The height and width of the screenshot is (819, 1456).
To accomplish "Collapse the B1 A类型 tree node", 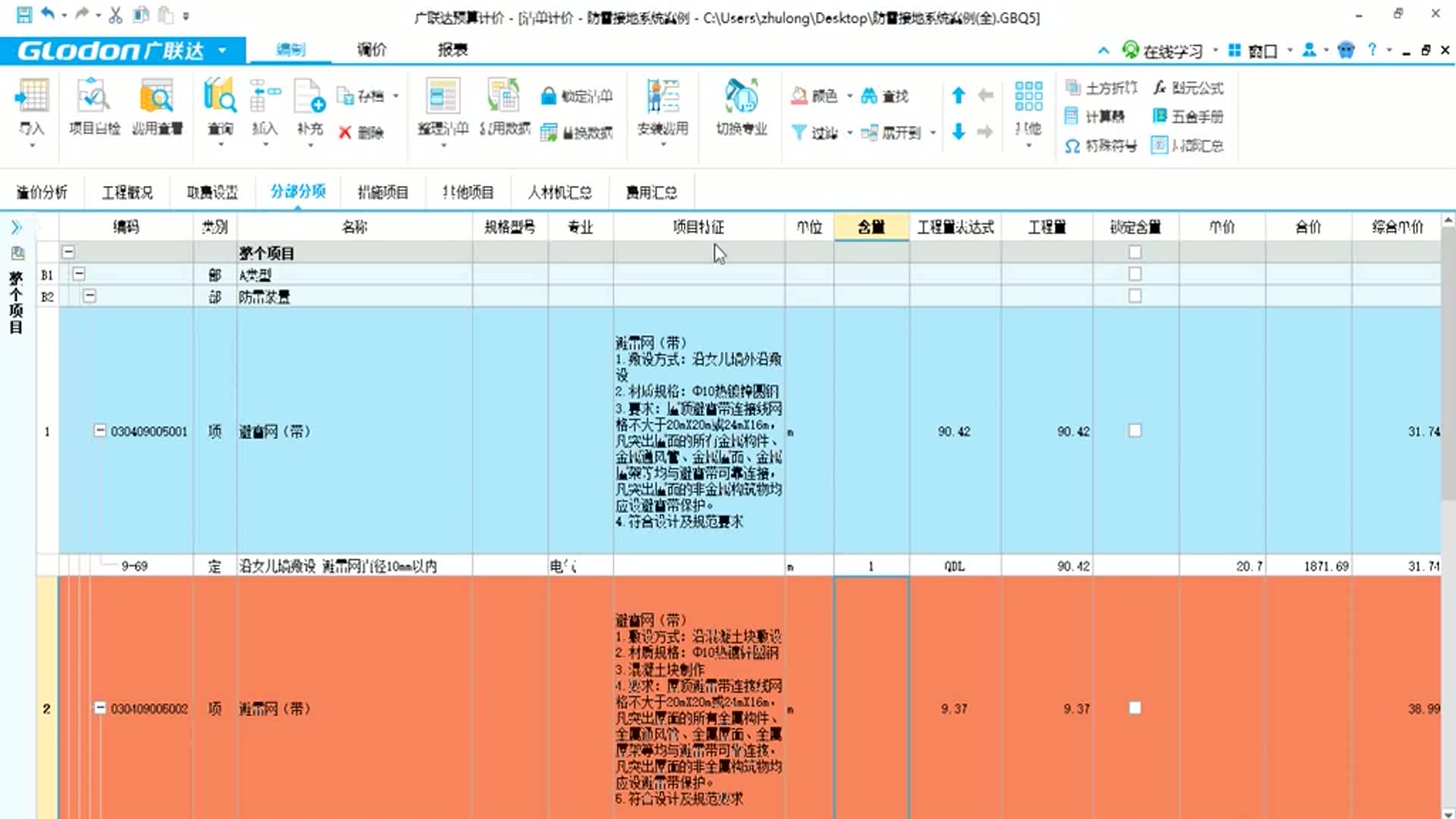I will [x=79, y=275].
